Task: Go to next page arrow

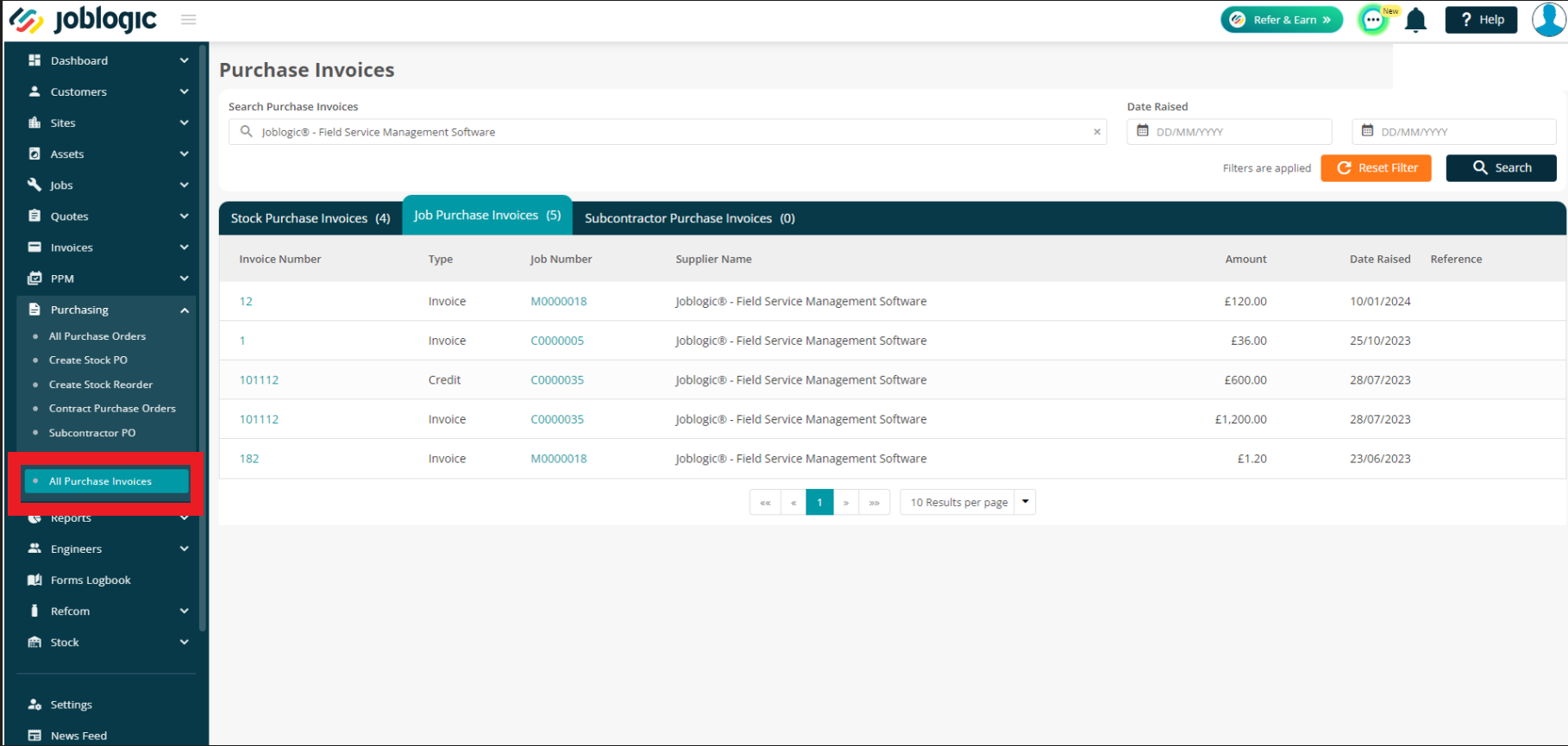Action: (846, 502)
